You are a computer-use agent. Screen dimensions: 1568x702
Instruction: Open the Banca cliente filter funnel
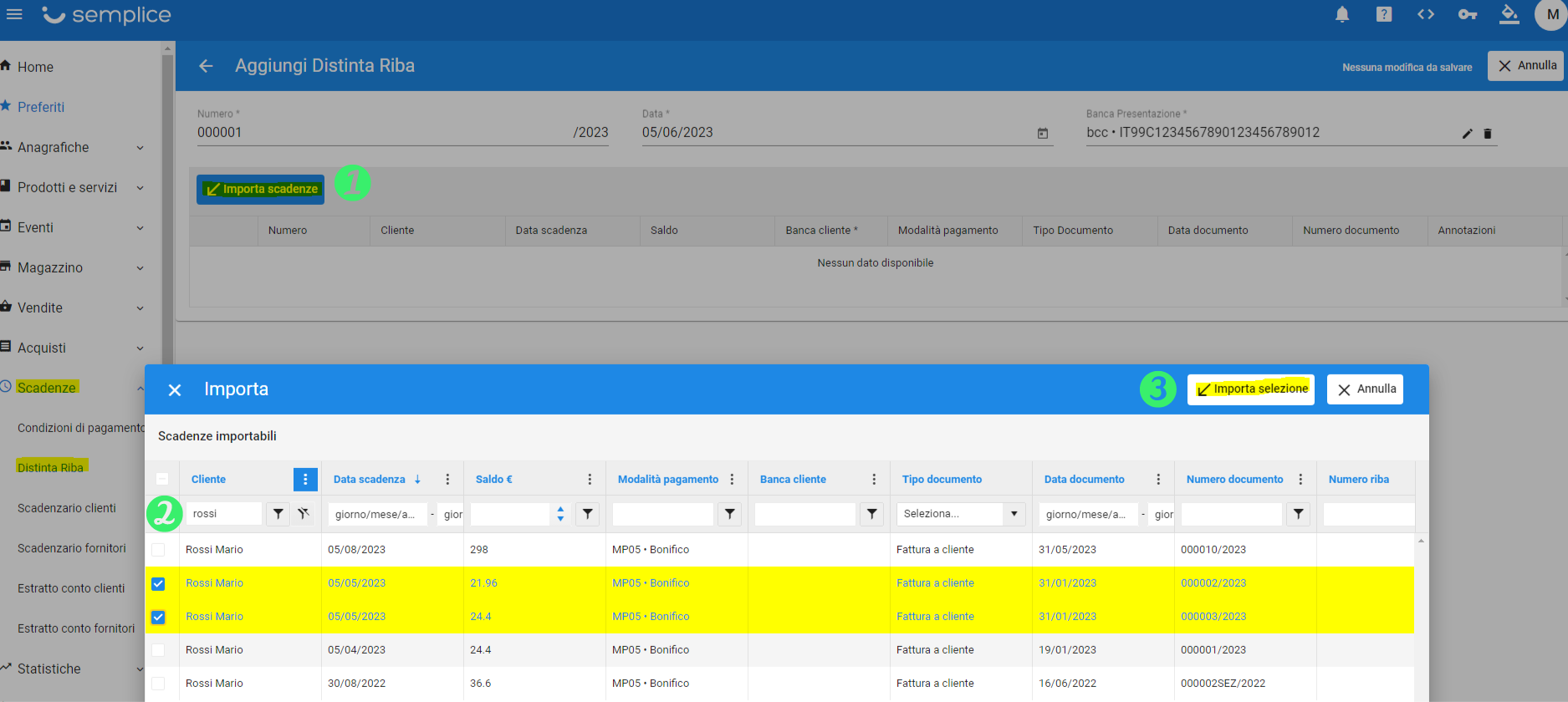coord(872,514)
